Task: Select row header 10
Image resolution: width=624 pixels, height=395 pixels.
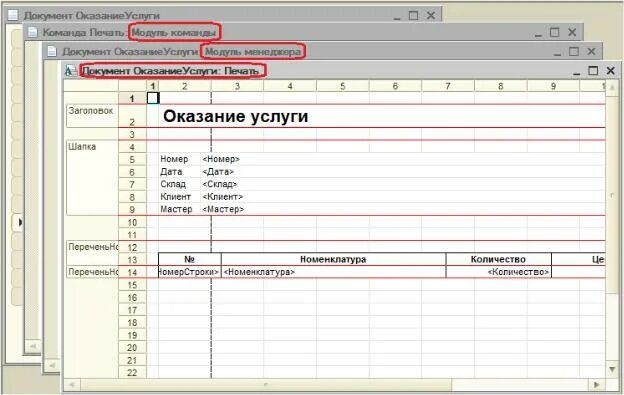Action: (133, 222)
